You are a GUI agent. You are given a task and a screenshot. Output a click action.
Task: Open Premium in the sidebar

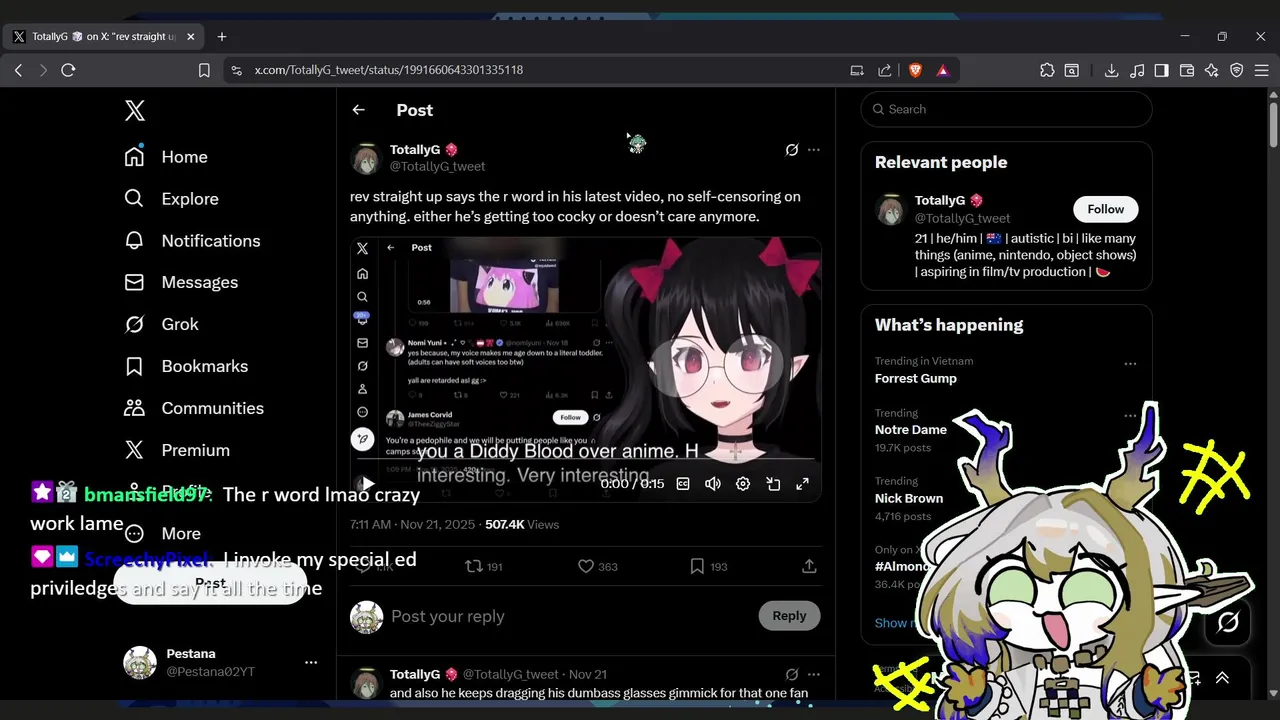coord(176,450)
